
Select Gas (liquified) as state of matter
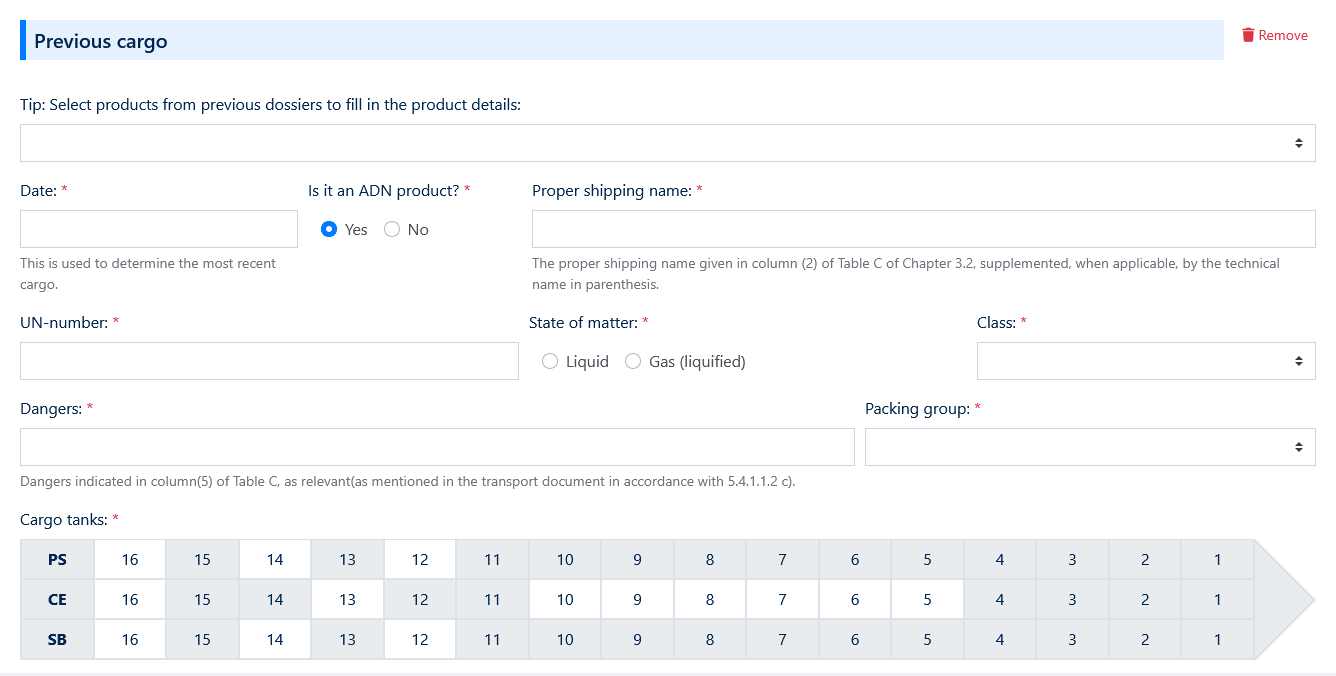pyautogui.click(x=633, y=360)
